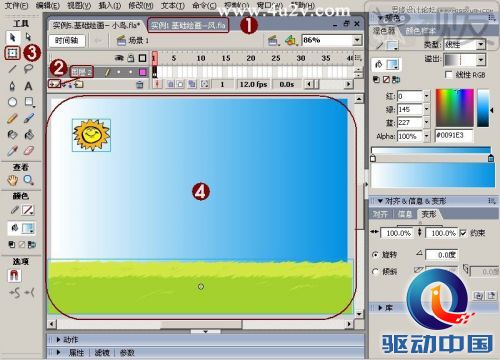Select the Paint Bucket tool

click(29, 134)
